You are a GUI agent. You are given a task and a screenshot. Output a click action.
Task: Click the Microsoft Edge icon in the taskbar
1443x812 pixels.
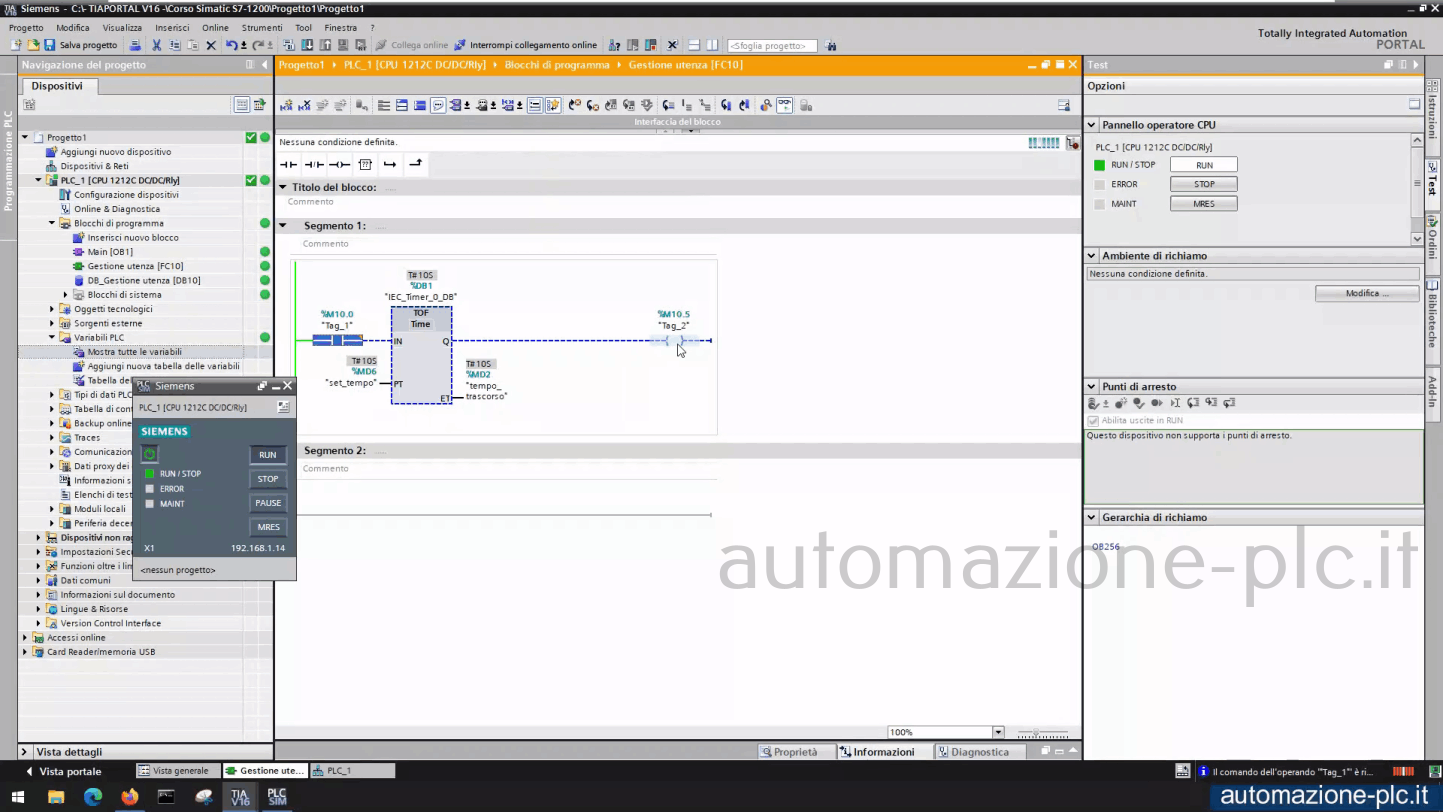pos(93,797)
